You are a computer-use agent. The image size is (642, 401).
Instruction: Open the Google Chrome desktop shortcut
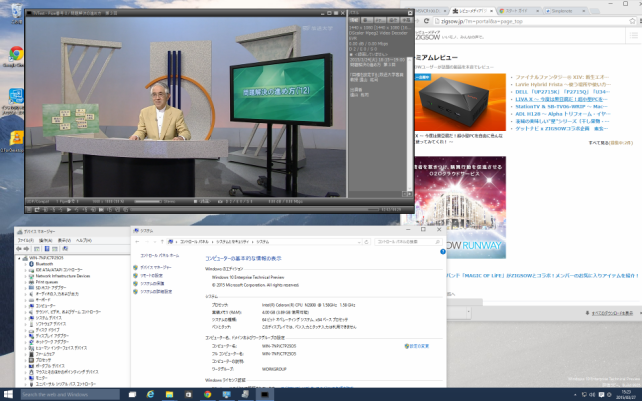pos(16,57)
